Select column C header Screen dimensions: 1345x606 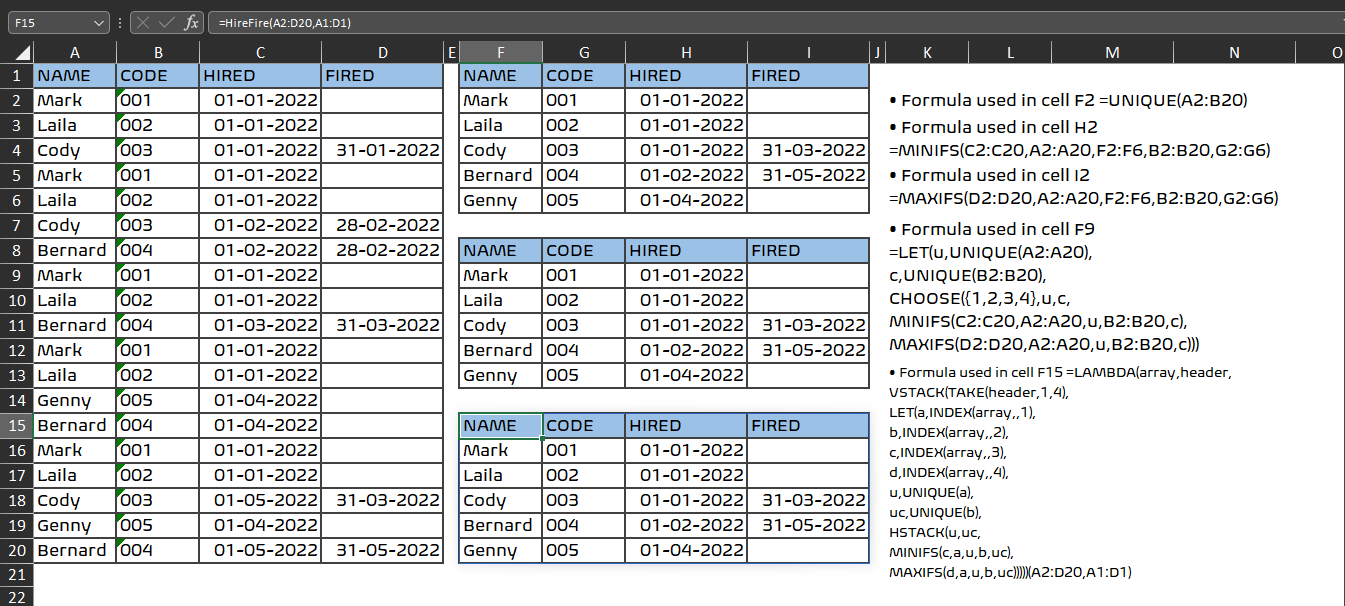coord(260,52)
